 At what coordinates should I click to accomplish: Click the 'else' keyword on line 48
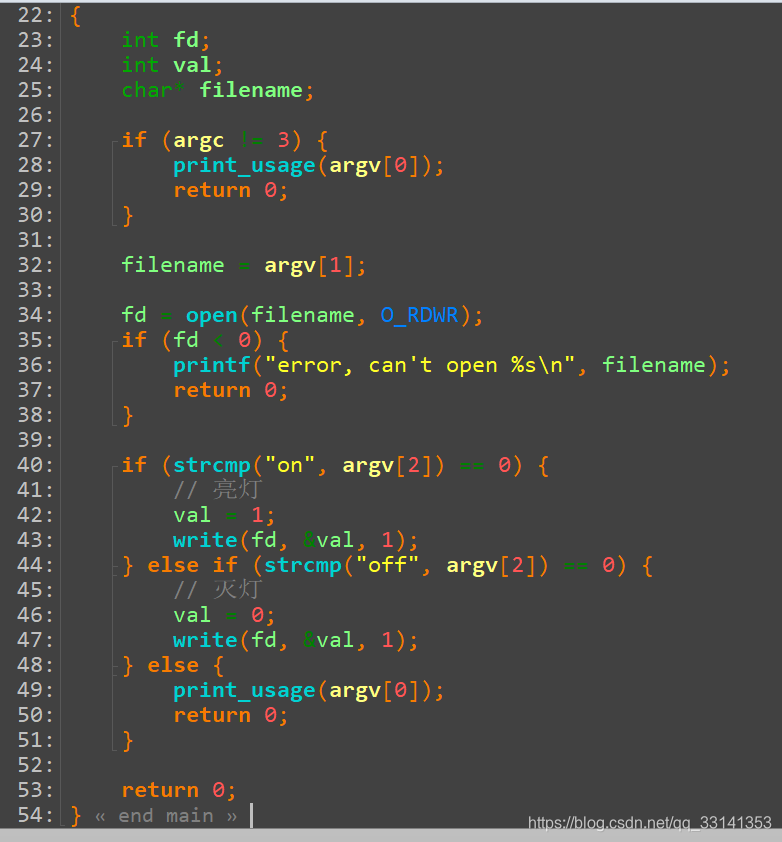(x=173, y=666)
